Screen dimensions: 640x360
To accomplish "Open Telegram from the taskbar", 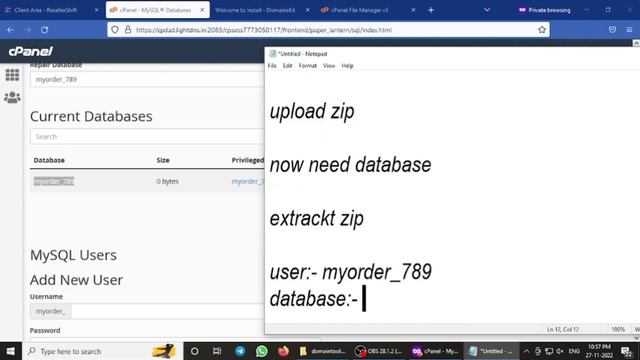I will (x=240, y=351).
